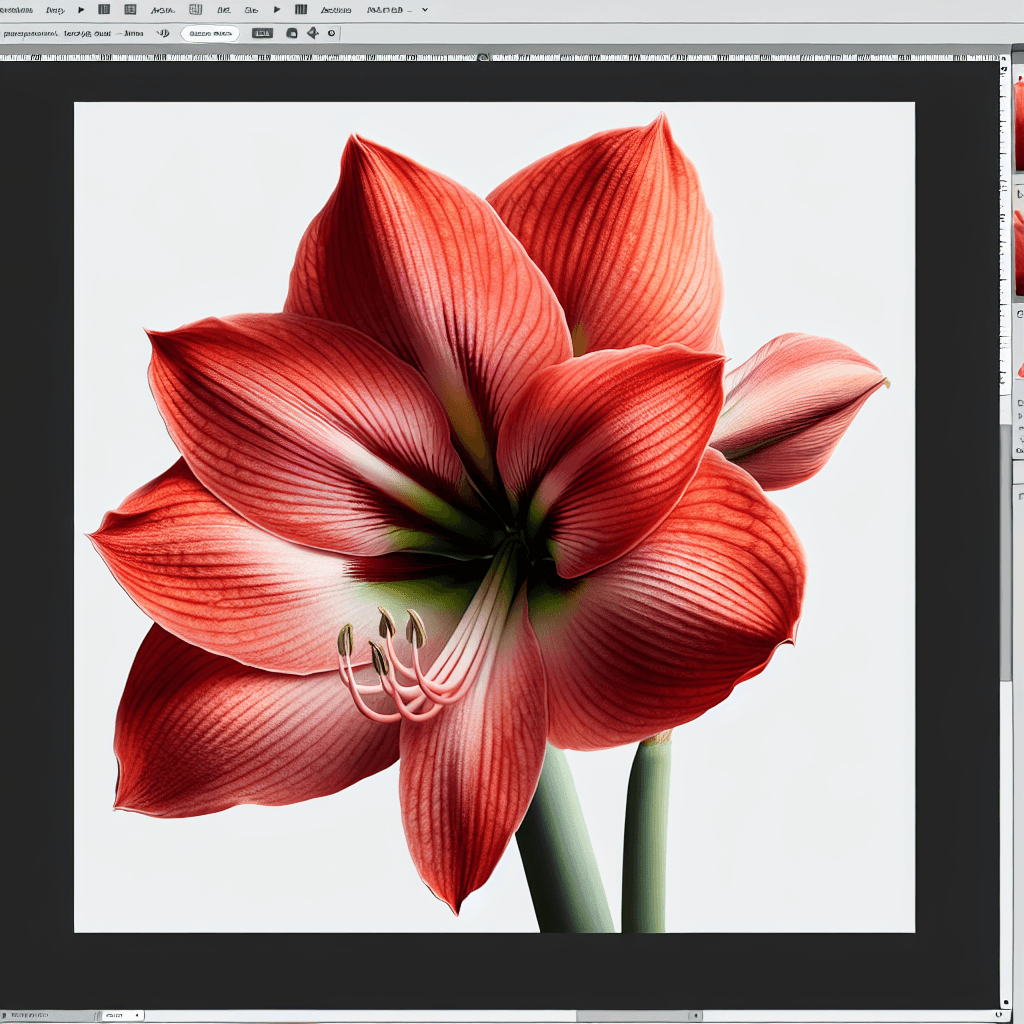The height and width of the screenshot is (1024, 1024).
Task: Click the horizontal scrollbar thumb below the canvas
Action: [638, 1016]
